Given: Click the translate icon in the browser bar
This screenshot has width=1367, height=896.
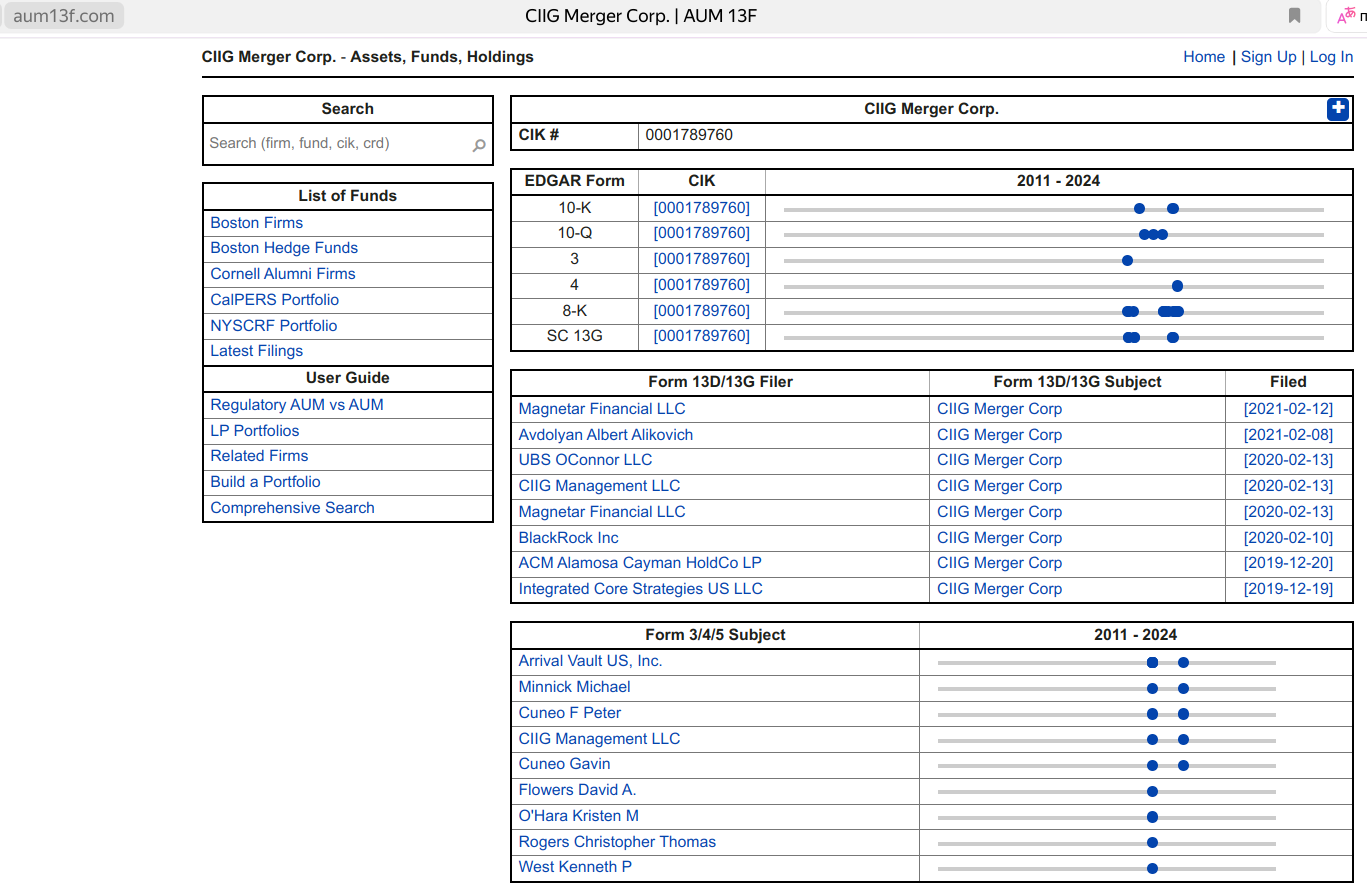Looking at the screenshot, I should [x=1346, y=16].
